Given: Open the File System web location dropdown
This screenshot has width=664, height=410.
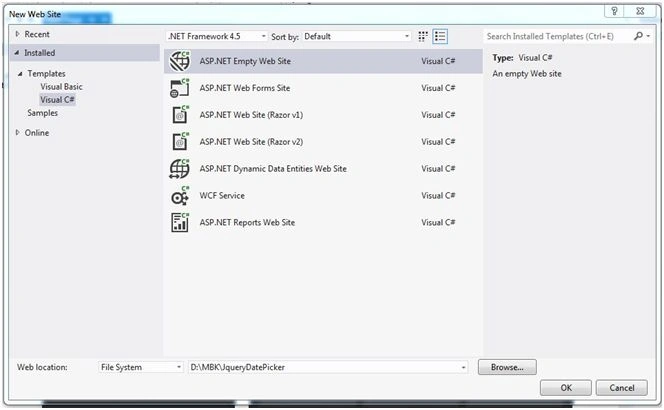Looking at the screenshot, I should coord(141,367).
